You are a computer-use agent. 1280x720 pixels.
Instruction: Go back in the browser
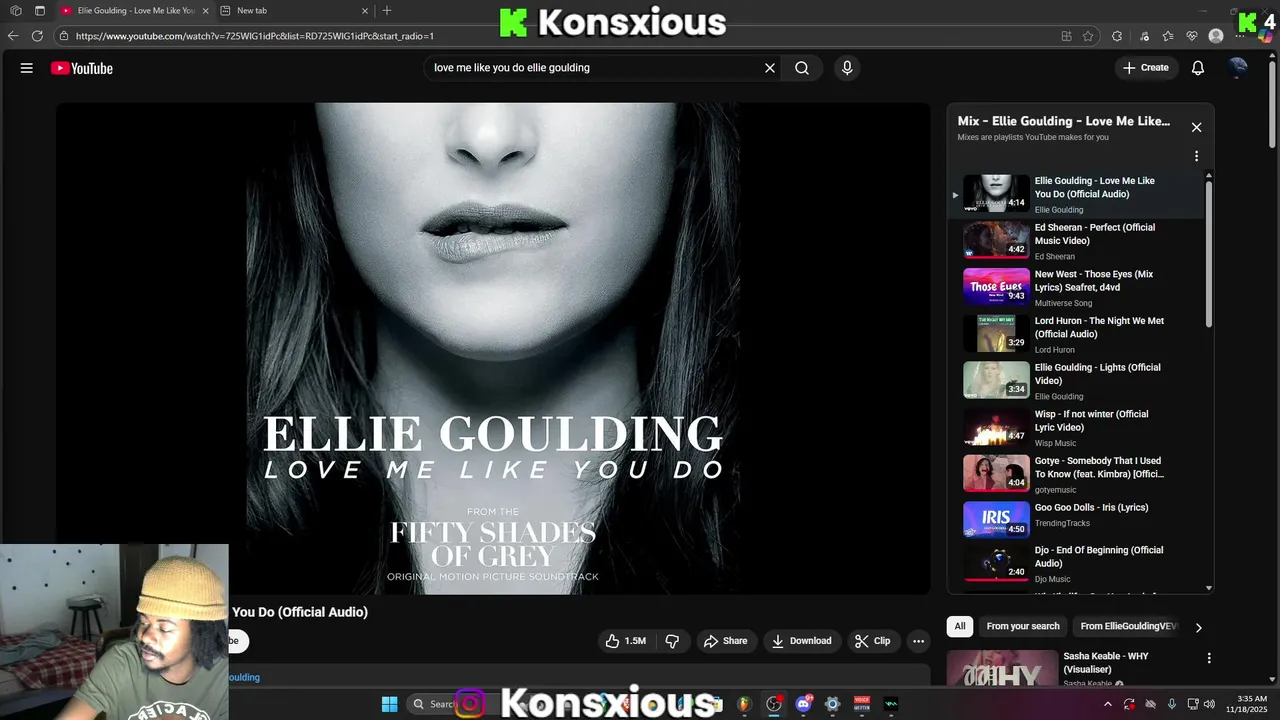[x=13, y=36]
